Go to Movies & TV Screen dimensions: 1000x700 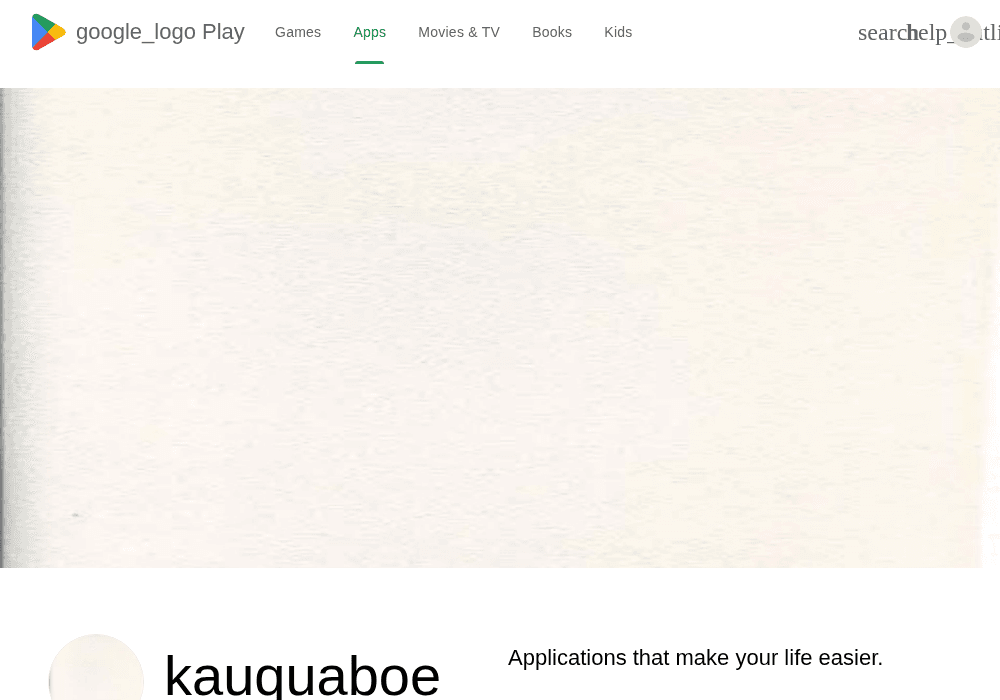click(x=459, y=32)
